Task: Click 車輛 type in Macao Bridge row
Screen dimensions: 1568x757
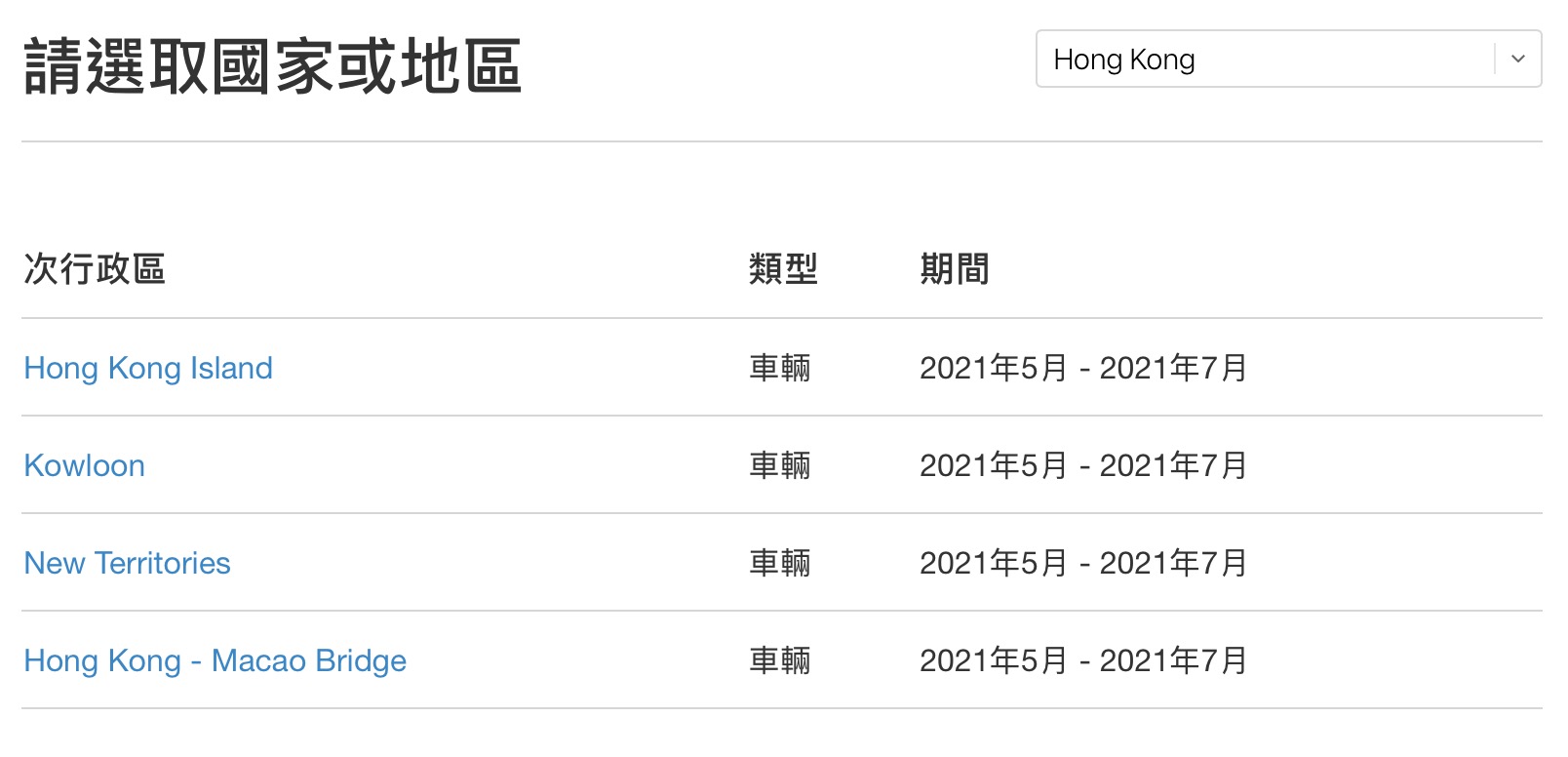Action: click(780, 660)
